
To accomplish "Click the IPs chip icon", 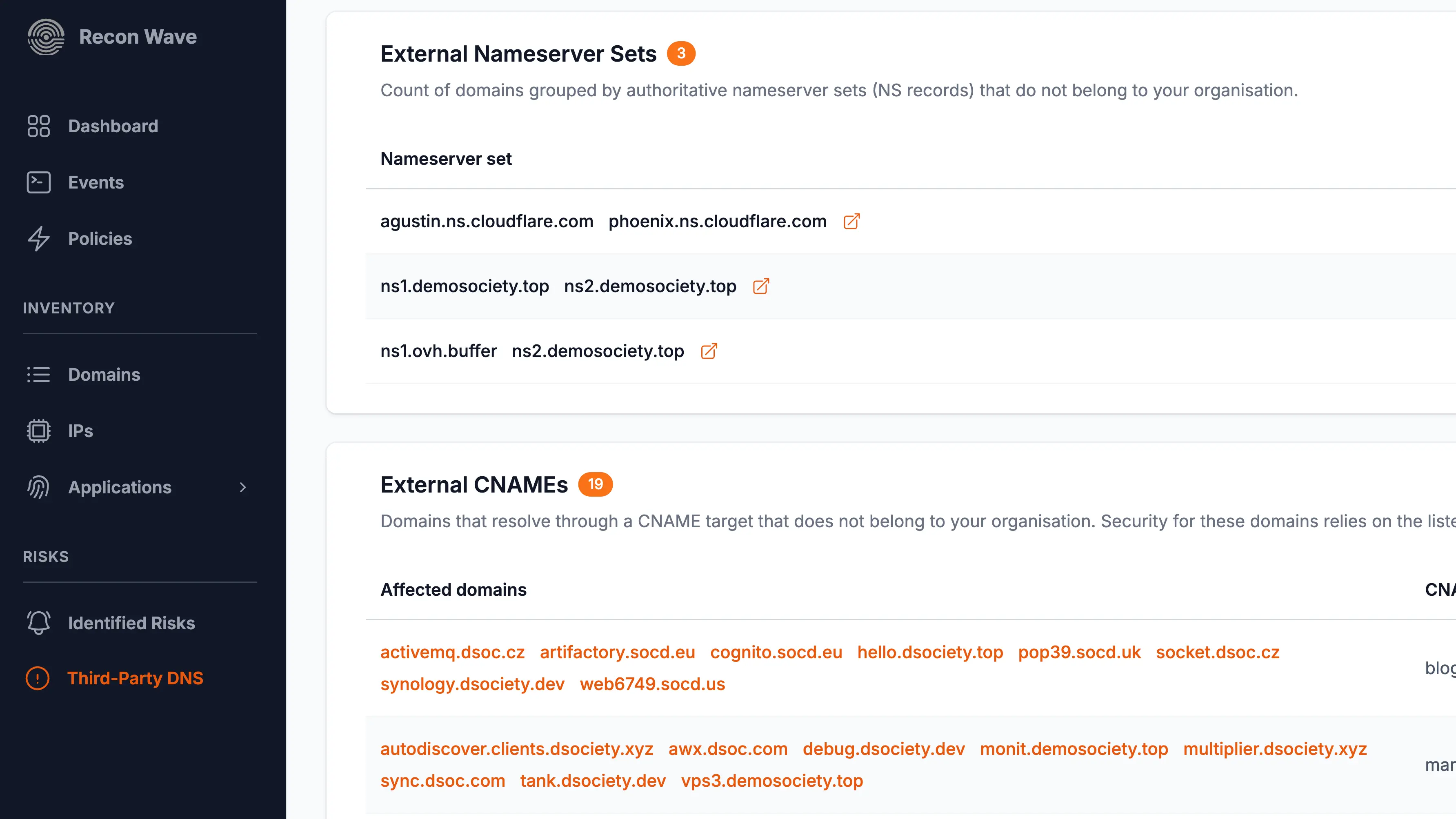I will click(38, 431).
